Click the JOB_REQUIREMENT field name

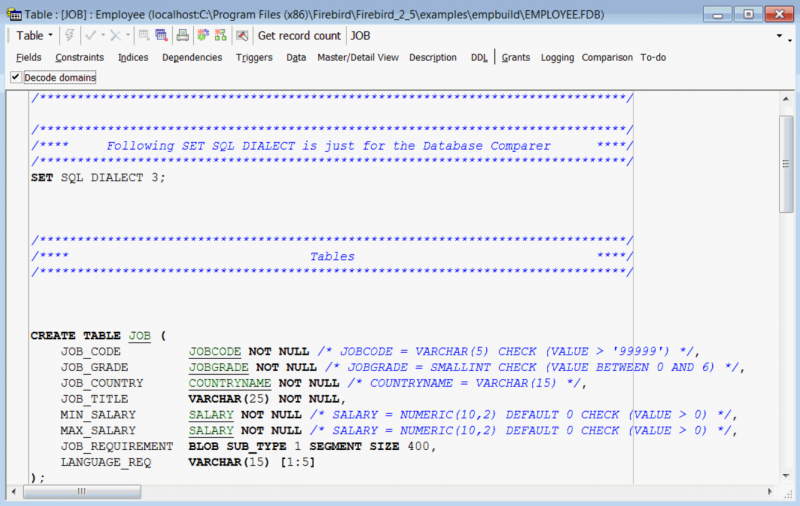(117, 446)
